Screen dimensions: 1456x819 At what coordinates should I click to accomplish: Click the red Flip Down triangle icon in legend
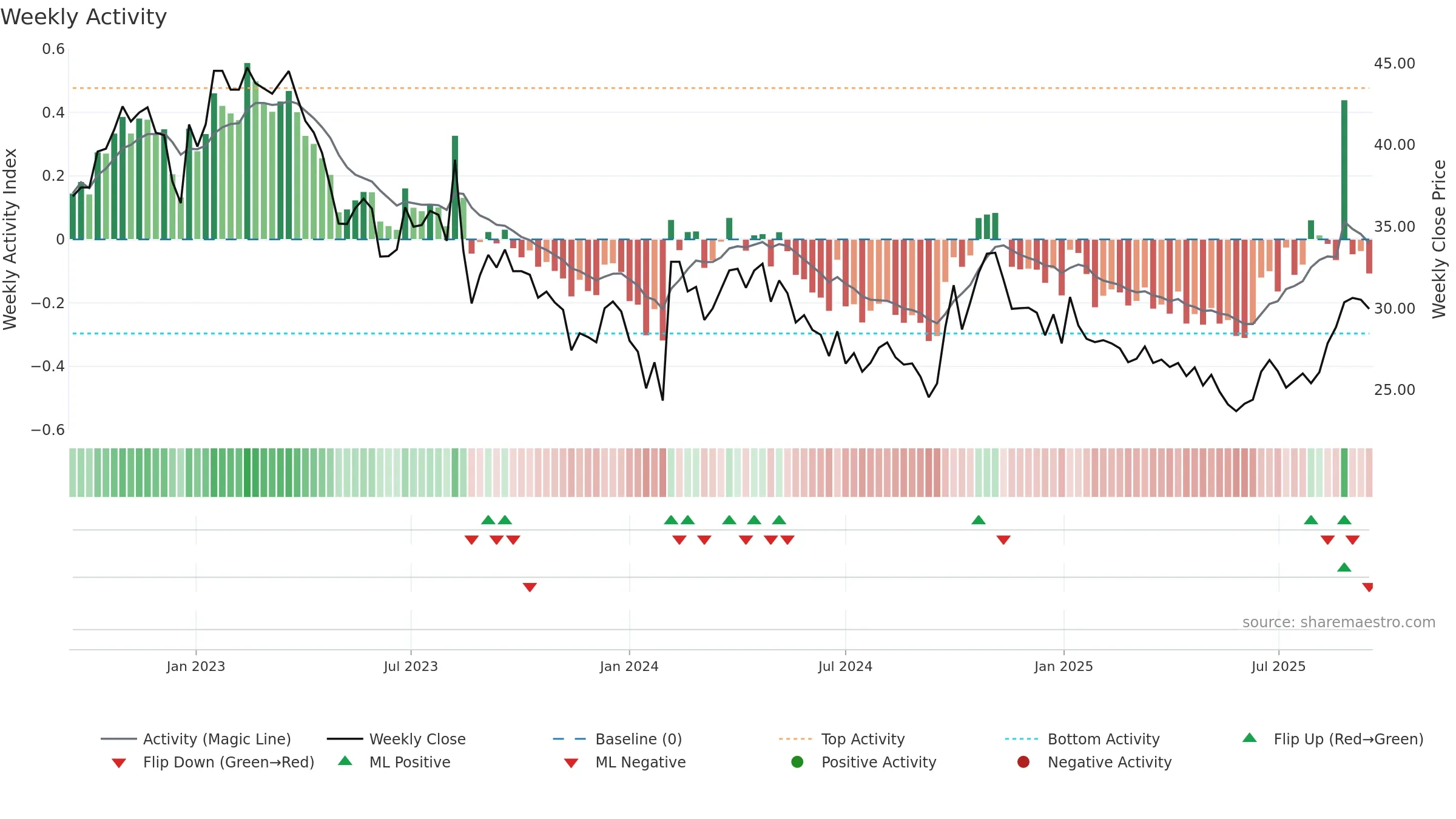[x=119, y=763]
